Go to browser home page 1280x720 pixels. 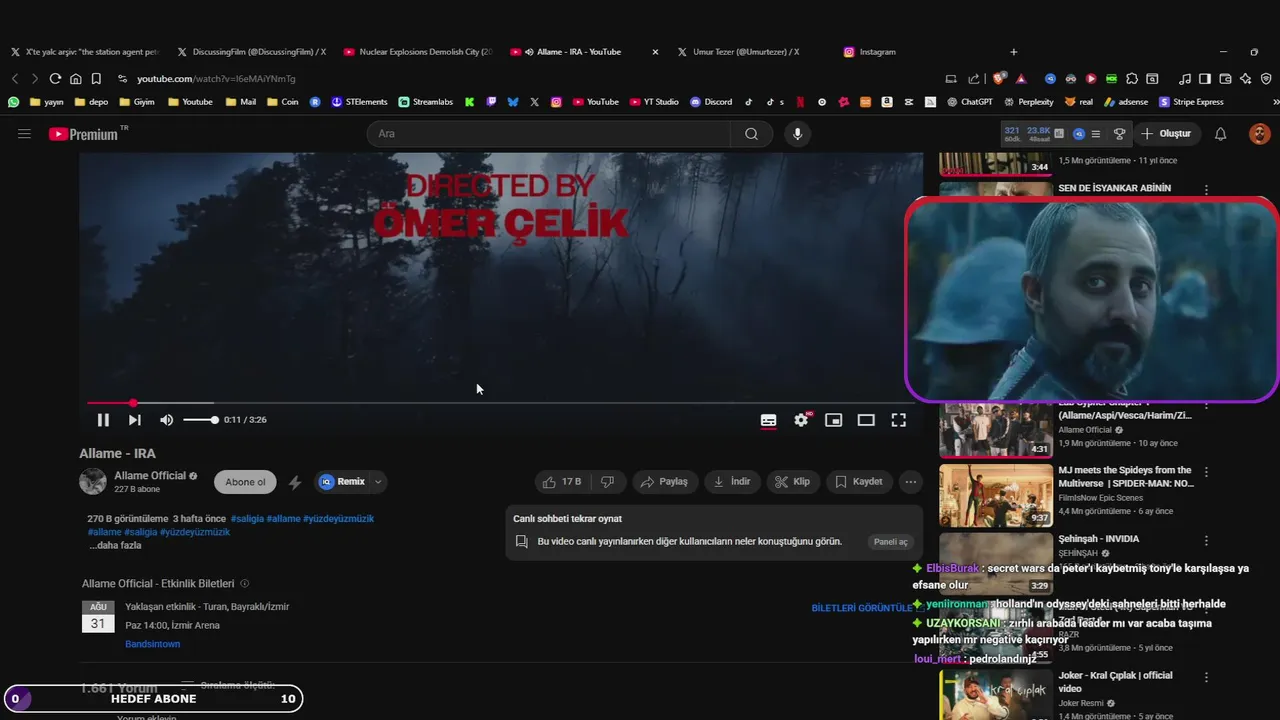(75, 79)
